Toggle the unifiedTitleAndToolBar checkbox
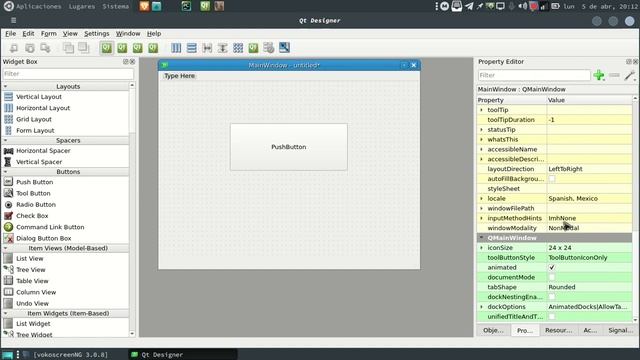The height and width of the screenshot is (360, 640). (552, 316)
